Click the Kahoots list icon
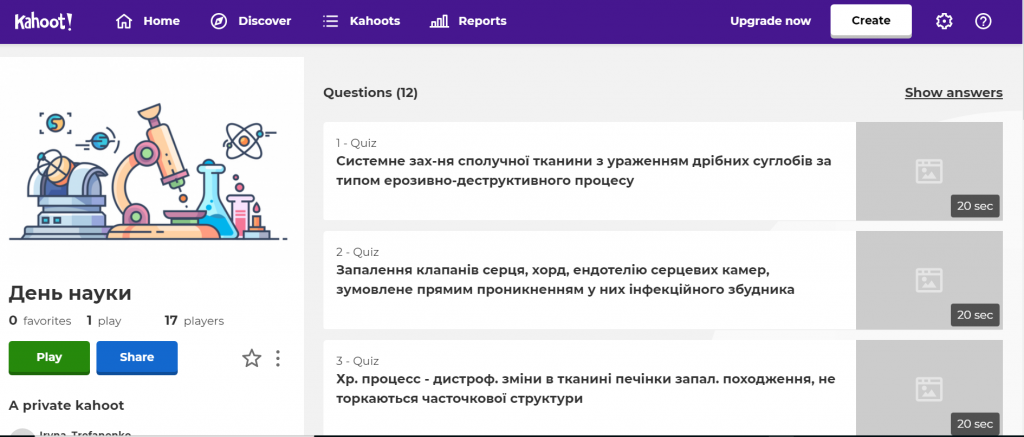 coord(330,22)
